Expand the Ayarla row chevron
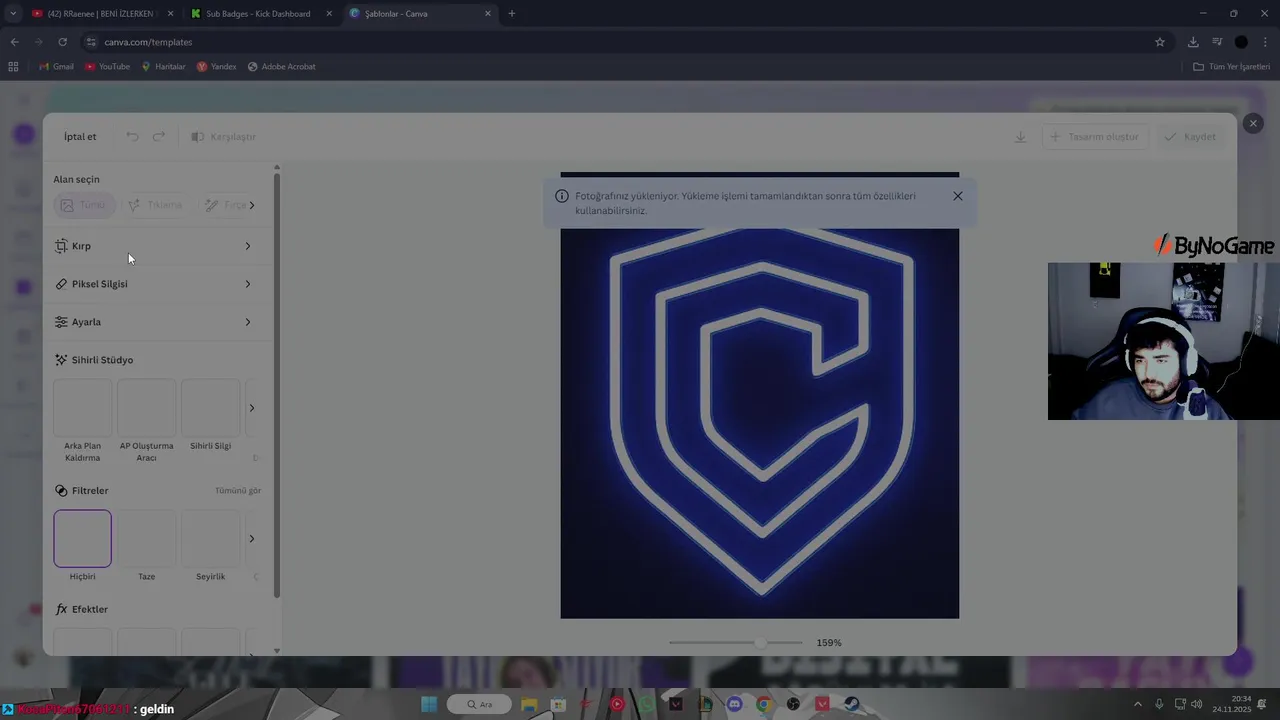Image resolution: width=1280 pixels, height=720 pixels. click(248, 322)
